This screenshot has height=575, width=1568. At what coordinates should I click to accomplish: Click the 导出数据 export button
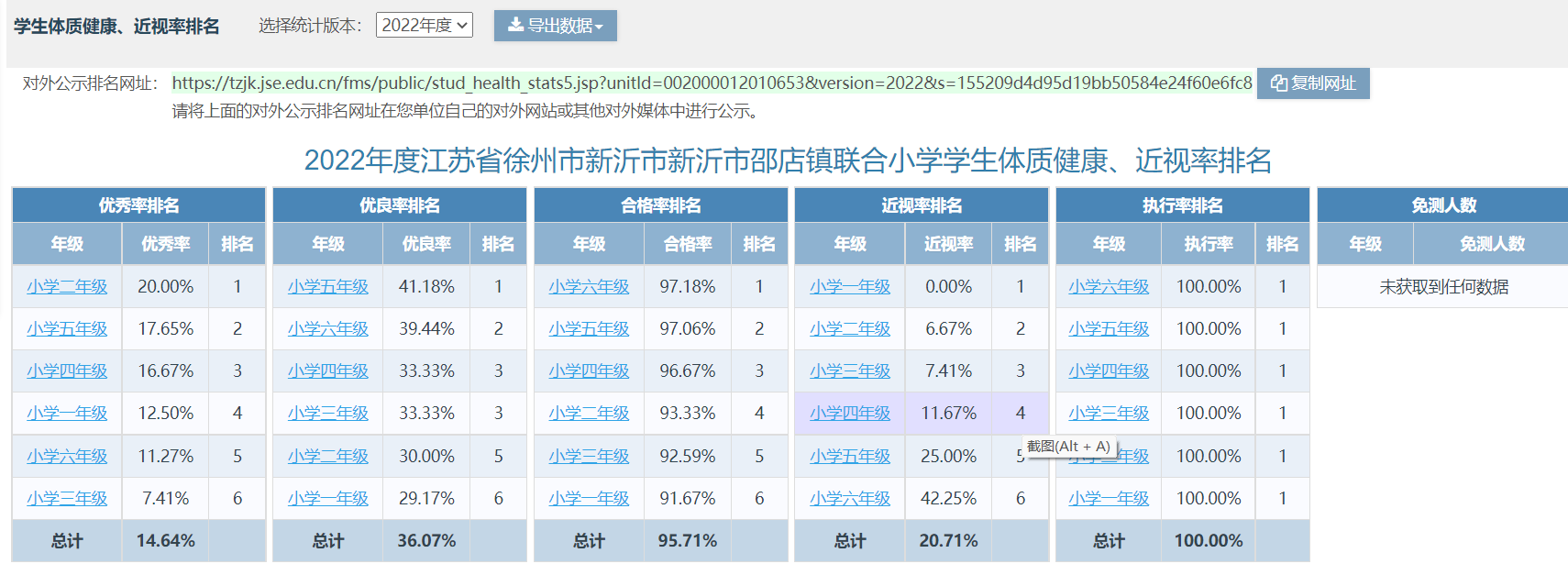555,26
